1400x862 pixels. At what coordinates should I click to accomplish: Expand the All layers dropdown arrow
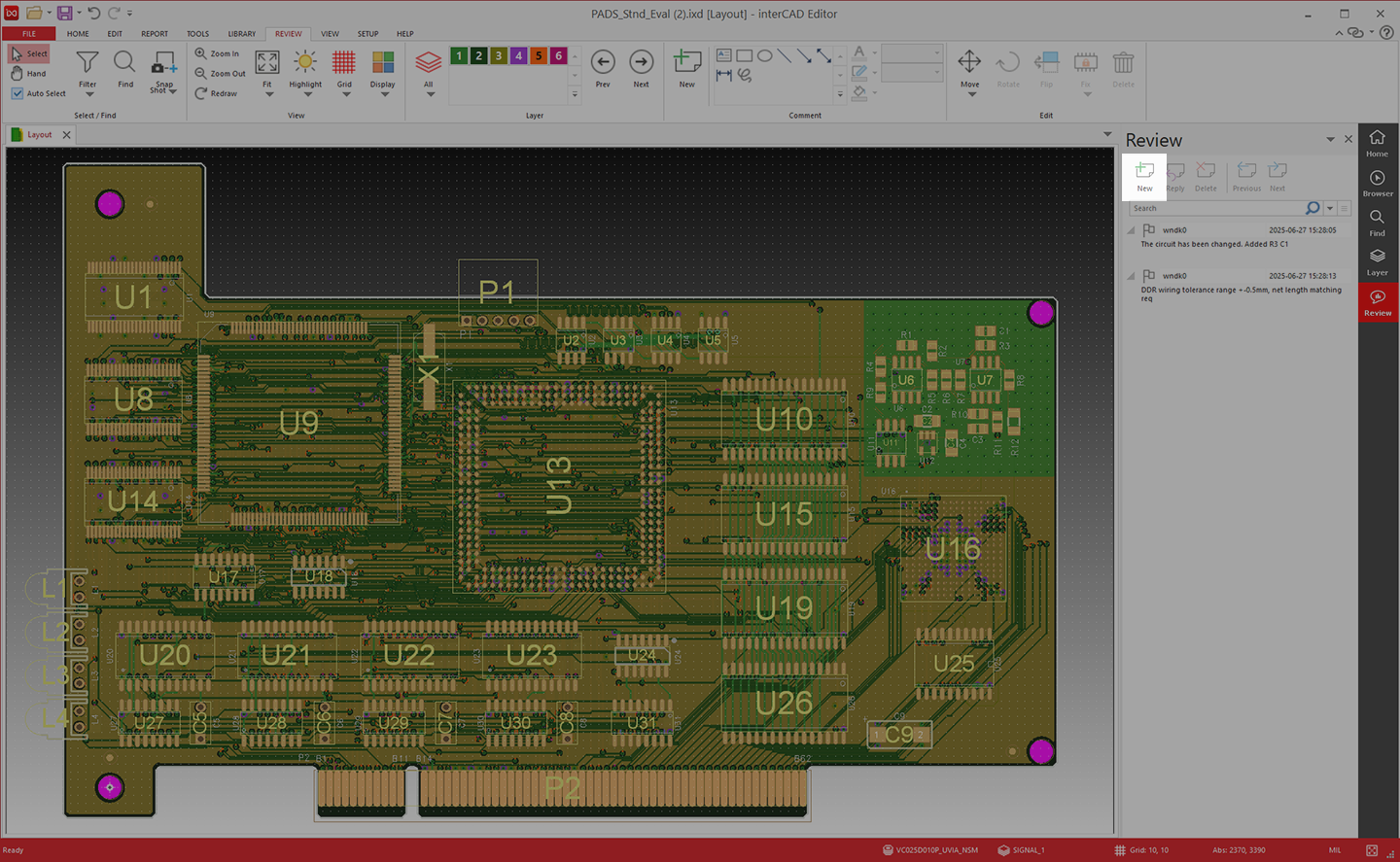(429, 94)
